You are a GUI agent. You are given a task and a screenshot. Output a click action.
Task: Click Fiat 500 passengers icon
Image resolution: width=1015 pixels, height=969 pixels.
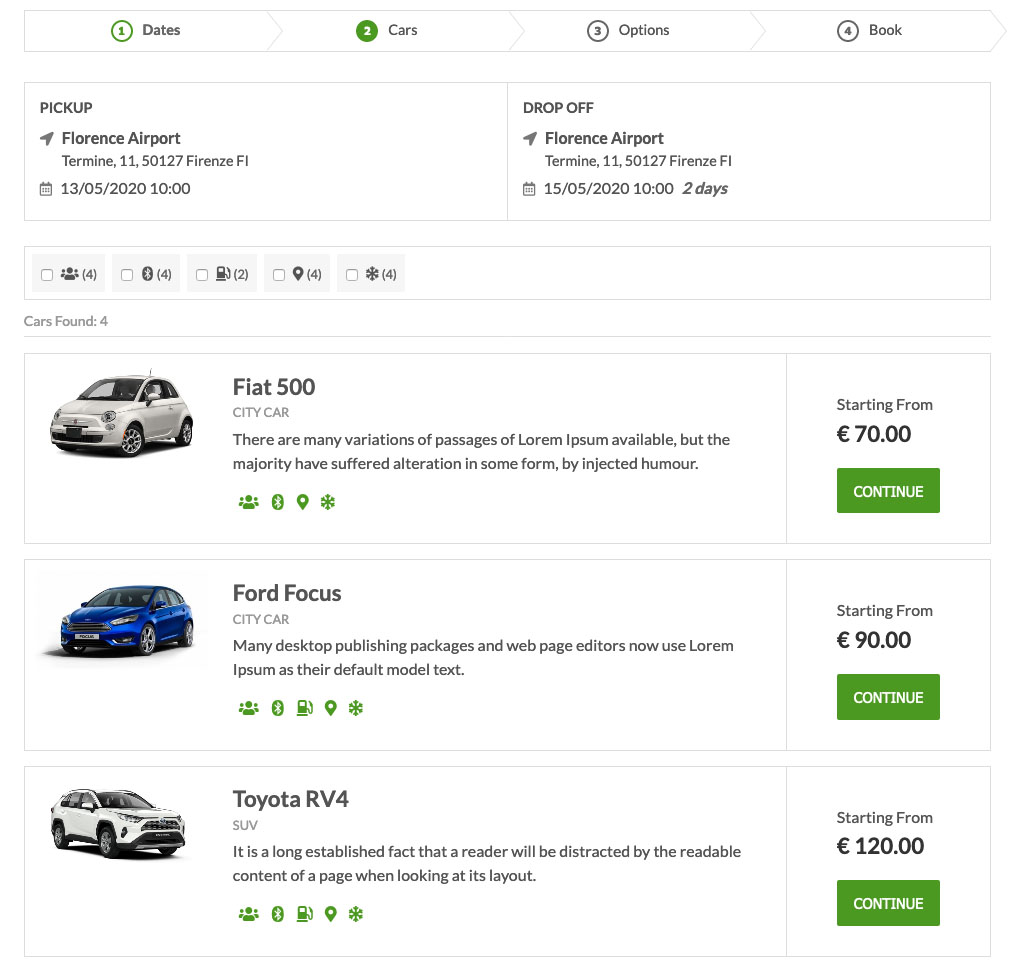click(249, 502)
